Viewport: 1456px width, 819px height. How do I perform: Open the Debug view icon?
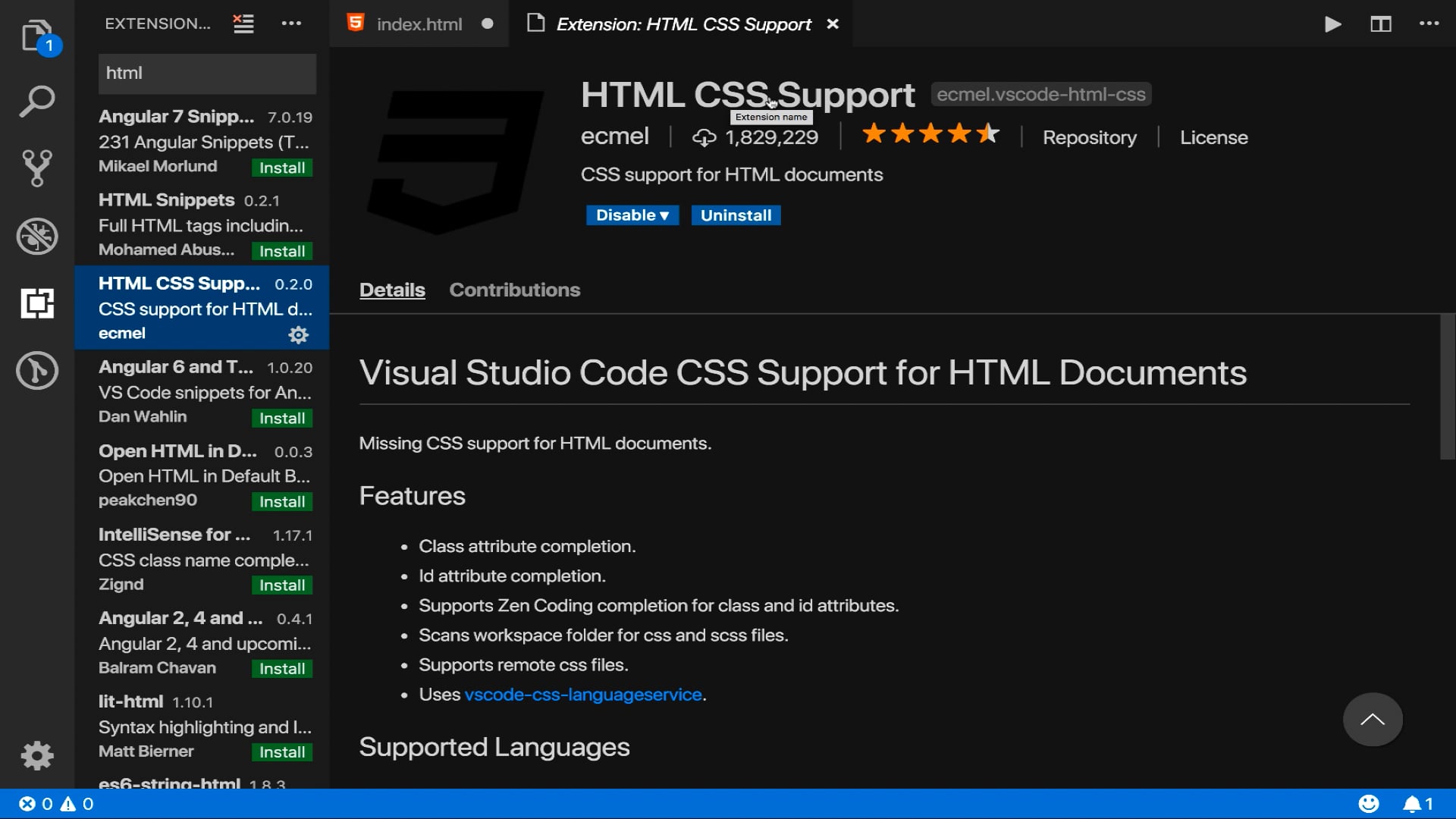(x=36, y=236)
